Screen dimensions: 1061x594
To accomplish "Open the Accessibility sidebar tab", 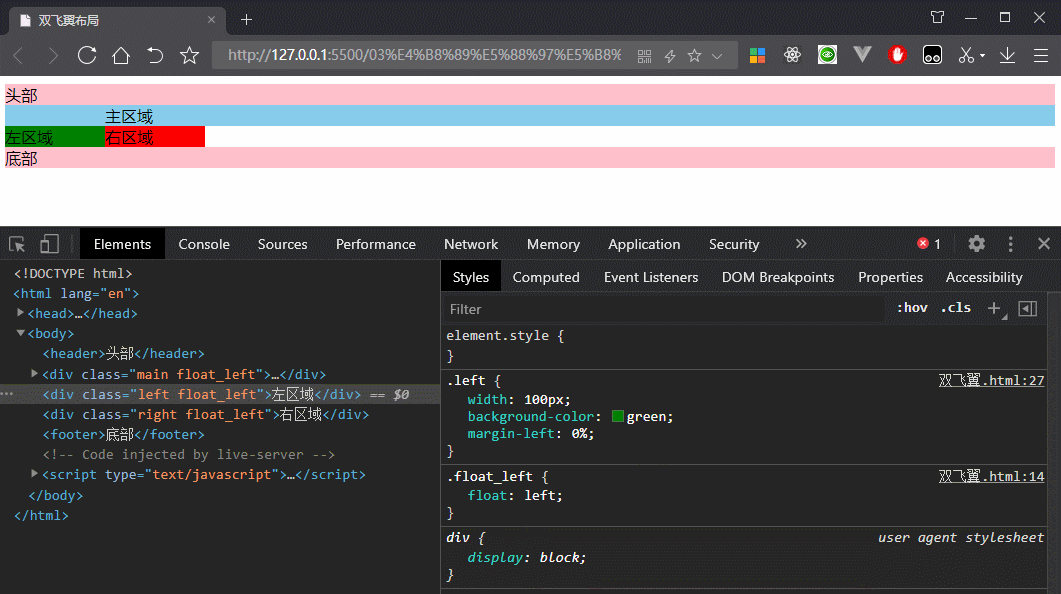I will (x=984, y=277).
